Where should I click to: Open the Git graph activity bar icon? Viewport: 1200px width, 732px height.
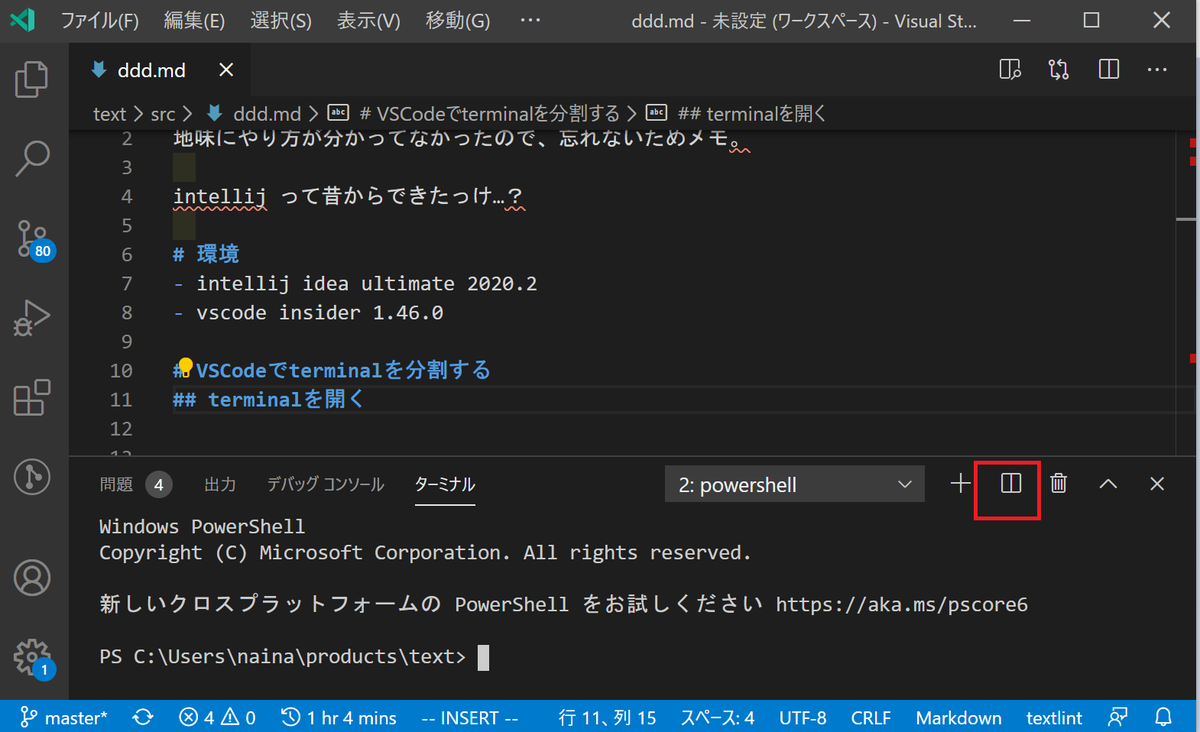pyautogui.click(x=32, y=476)
